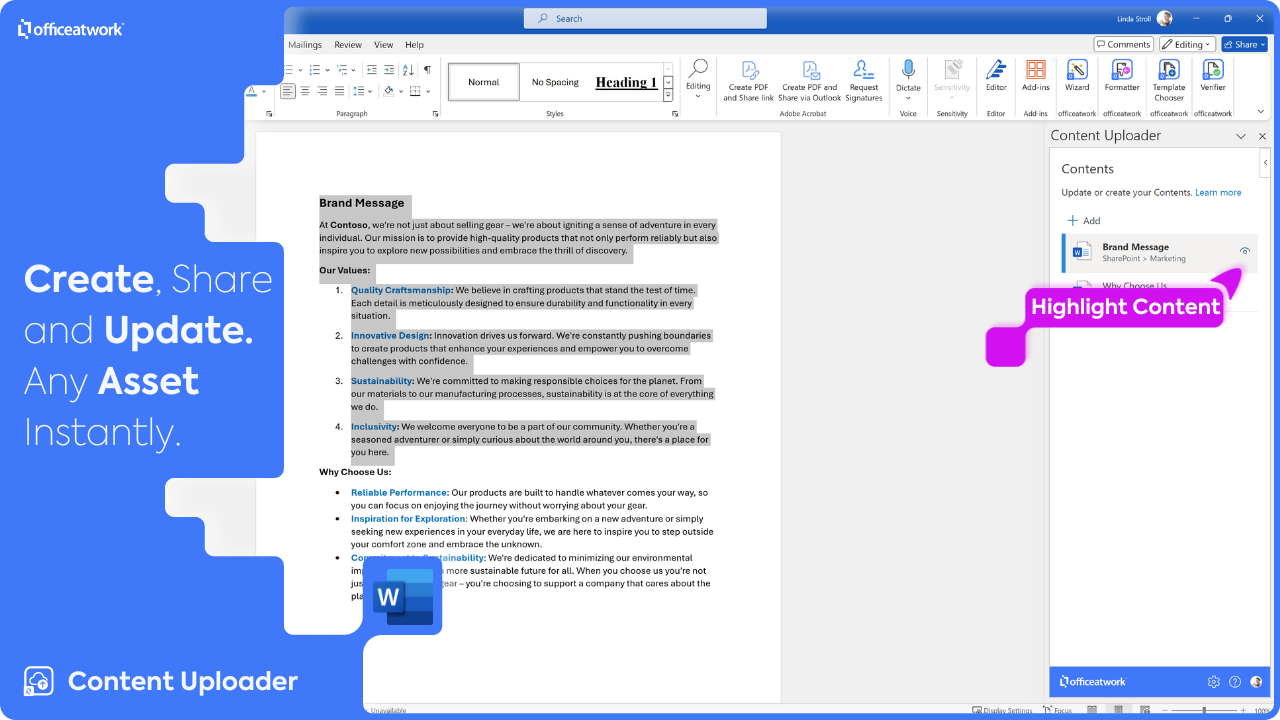Add a new content item
The height and width of the screenshot is (720, 1280).
[1084, 221]
